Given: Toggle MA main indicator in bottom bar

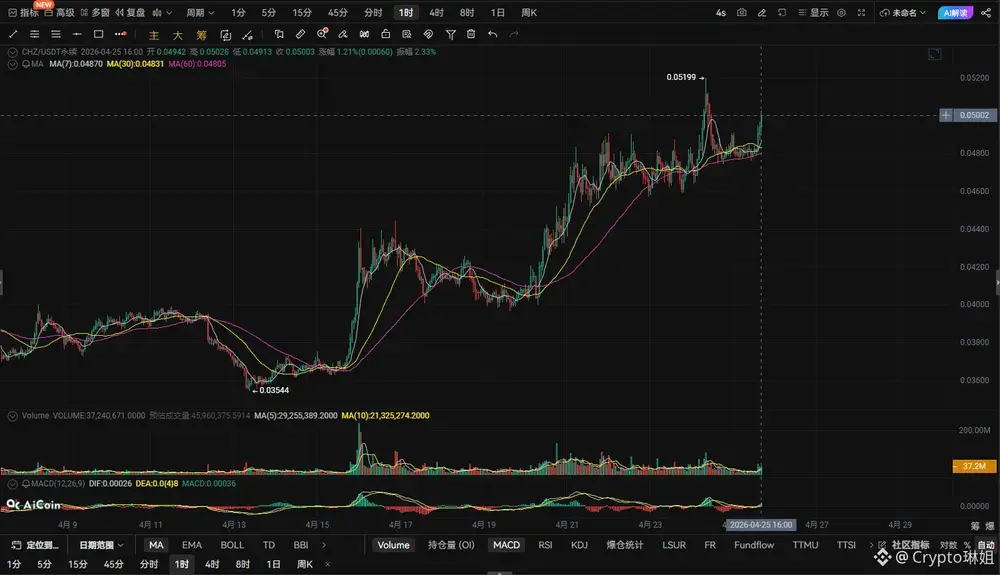Looking at the screenshot, I should coord(156,545).
